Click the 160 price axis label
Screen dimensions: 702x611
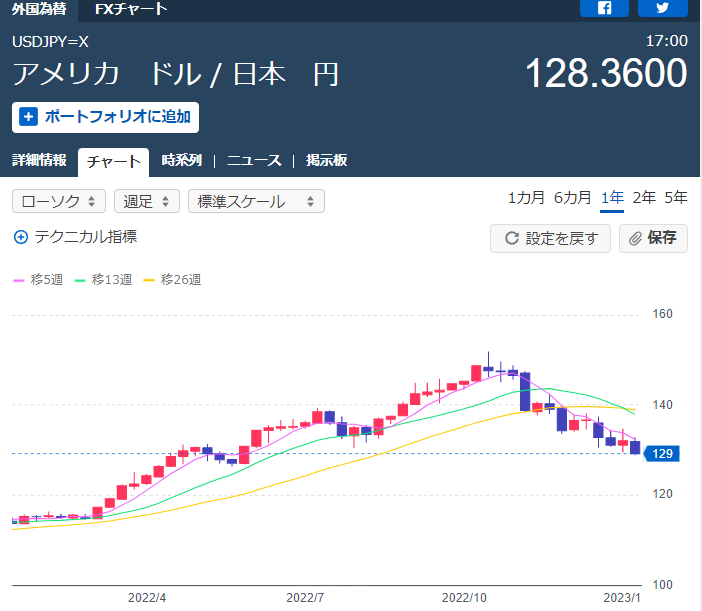click(x=662, y=314)
